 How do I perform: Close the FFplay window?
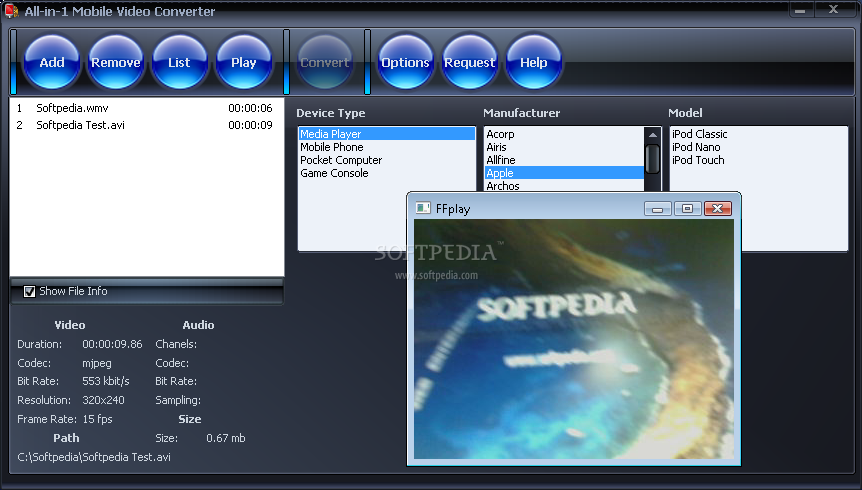point(717,209)
